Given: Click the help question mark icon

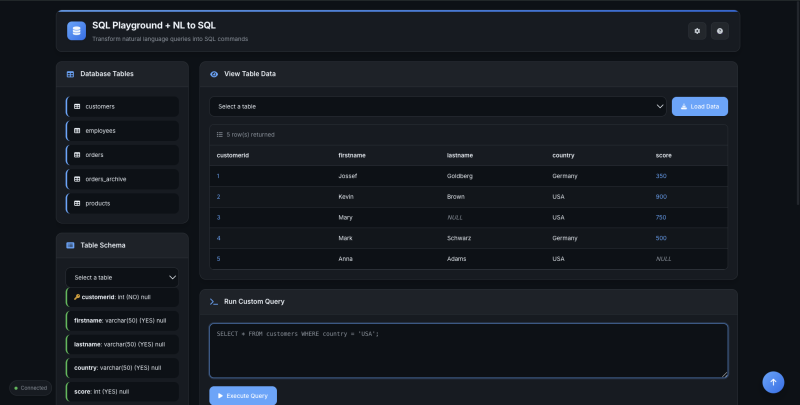Looking at the screenshot, I should pos(719,31).
